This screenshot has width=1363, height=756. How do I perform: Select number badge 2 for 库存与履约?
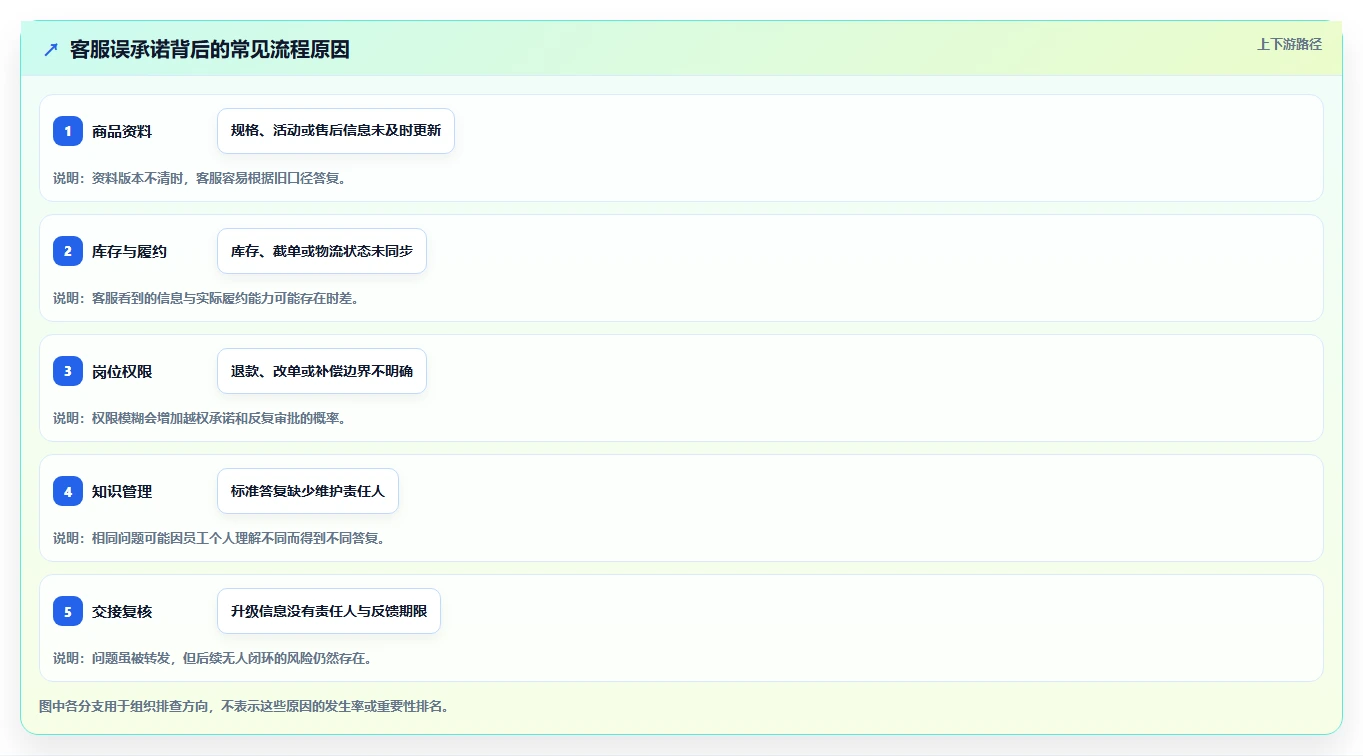pos(68,251)
